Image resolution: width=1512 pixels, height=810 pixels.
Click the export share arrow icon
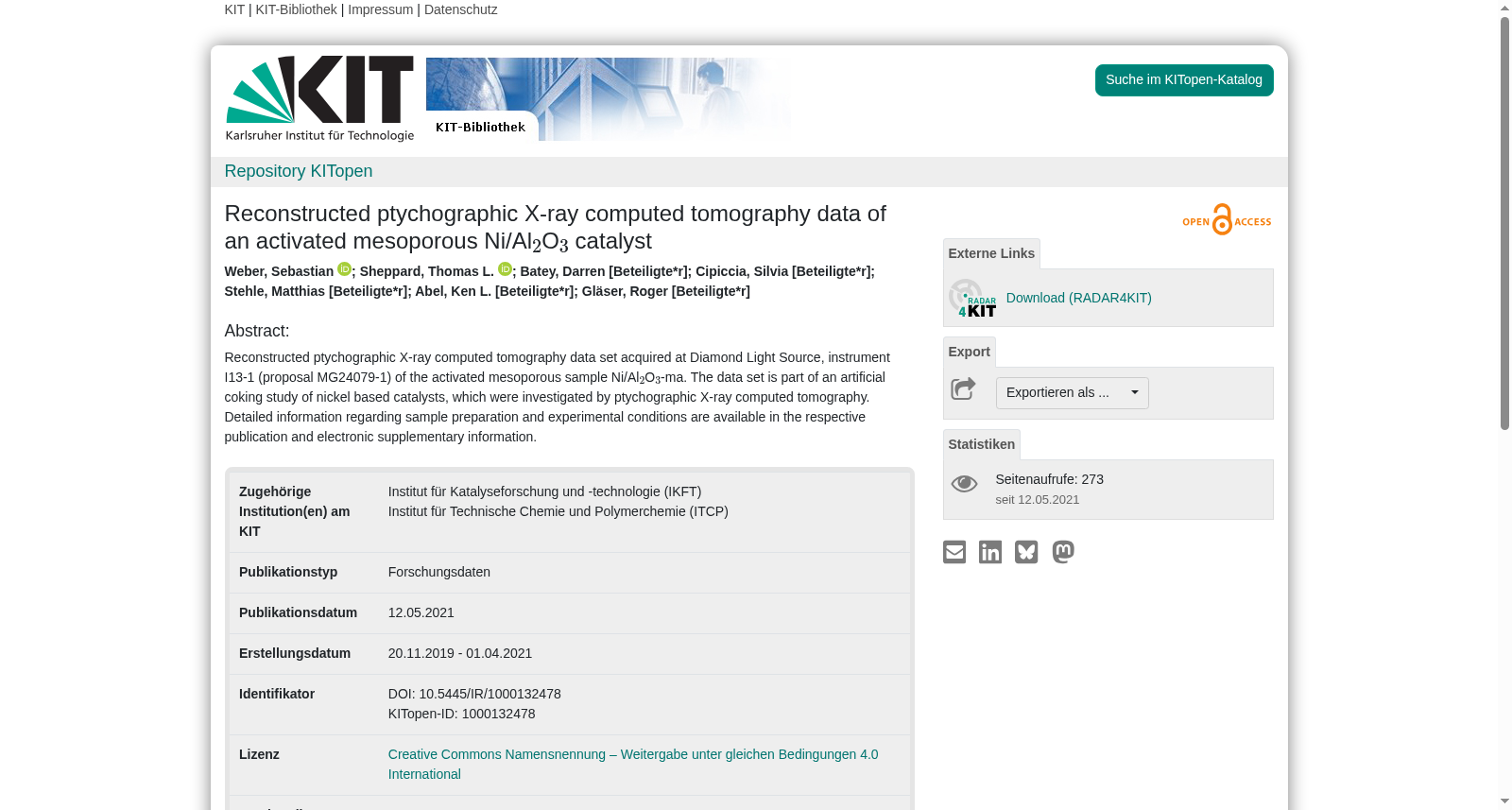pos(963,388)
